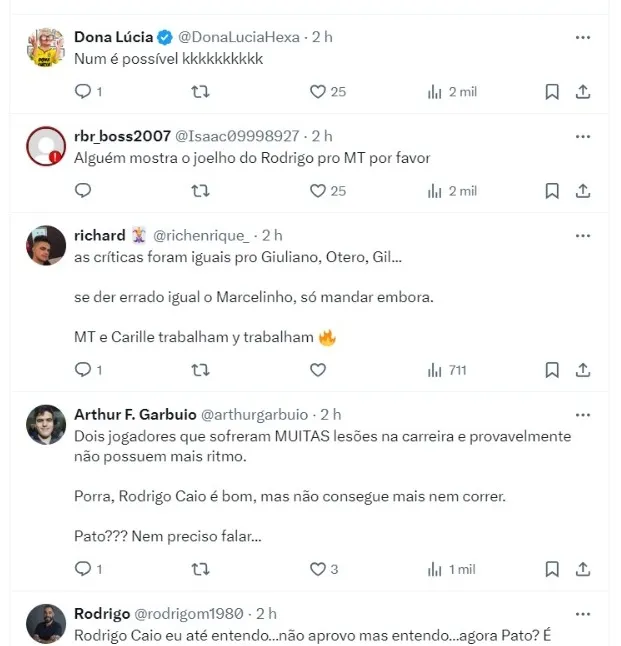The width and height of the screenshot is (621, 646).
Task: Open richard's display name link
Action: click(x=98, y=236)
